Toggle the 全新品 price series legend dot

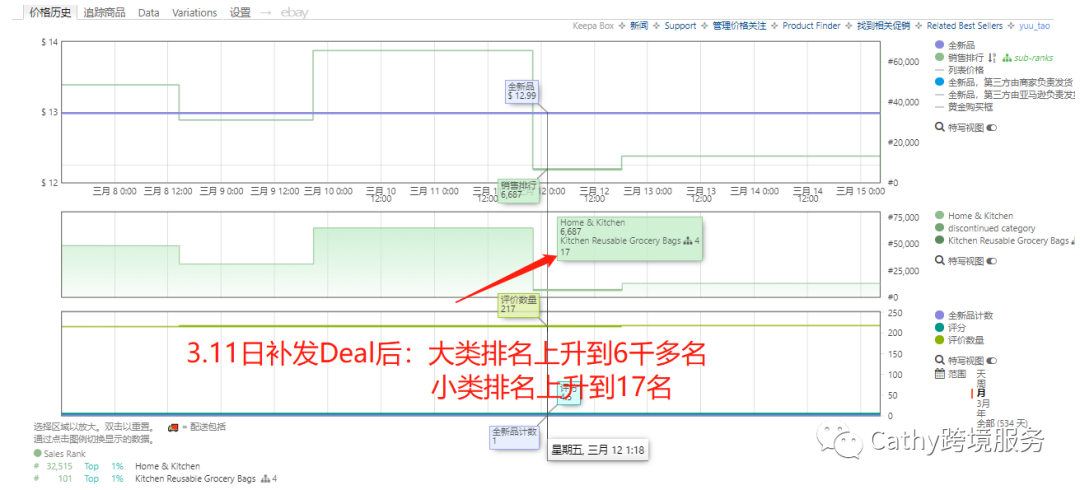click(x=939, y=45)
